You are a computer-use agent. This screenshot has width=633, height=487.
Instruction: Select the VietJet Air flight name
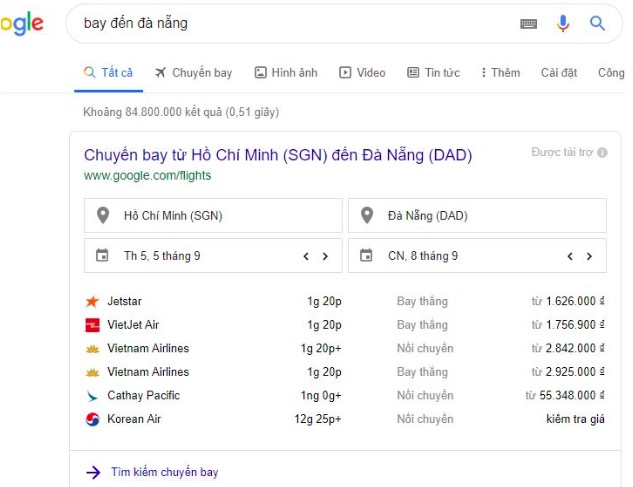pyautogui.click(x=133, y=325)
